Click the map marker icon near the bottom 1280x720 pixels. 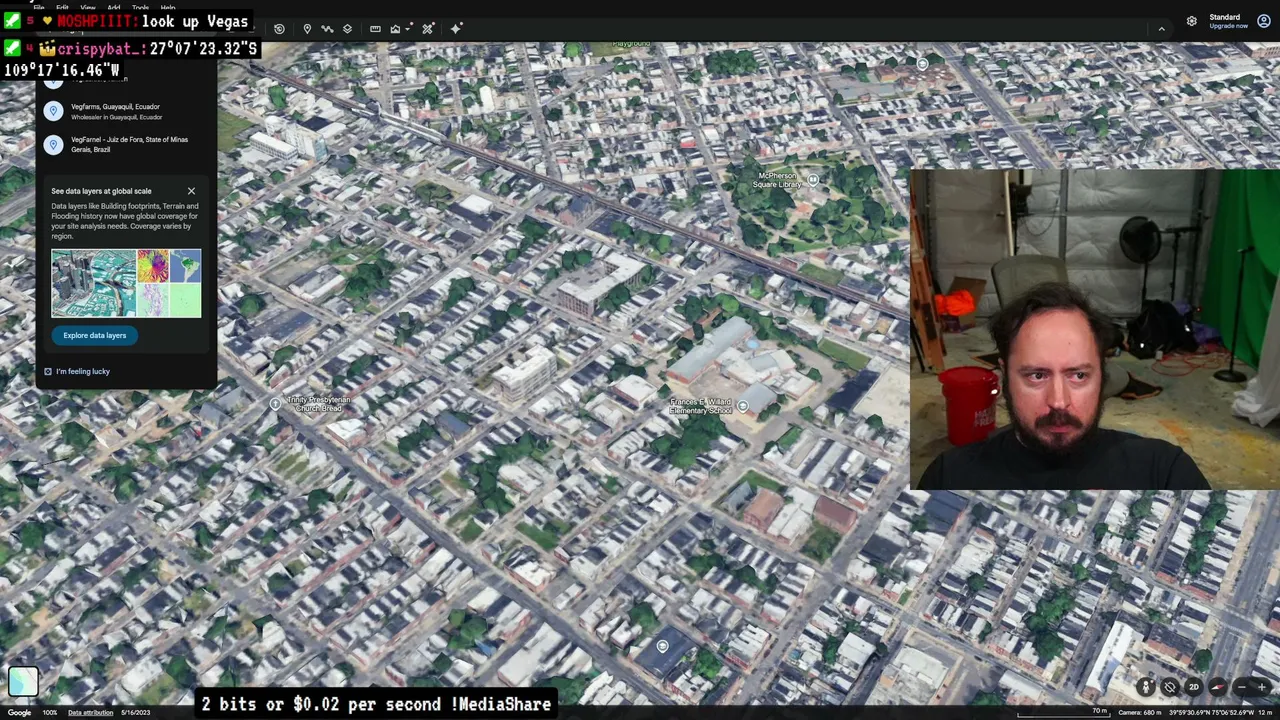[662, 646]
